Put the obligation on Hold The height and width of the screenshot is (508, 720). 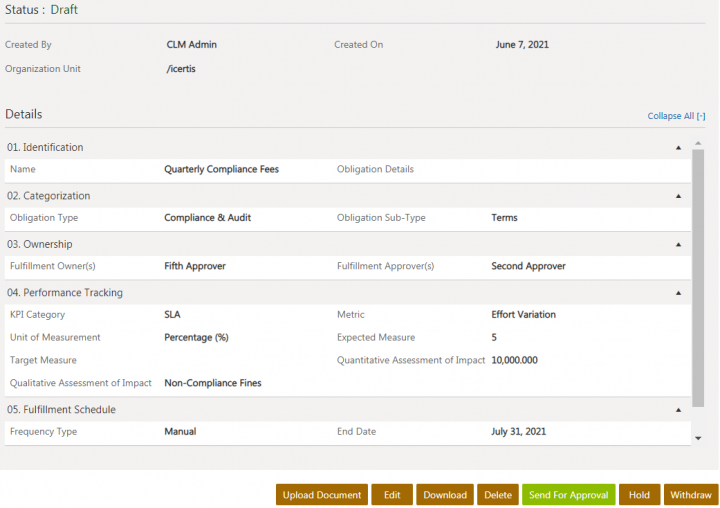pyautogui.click(x=639, y=495)
